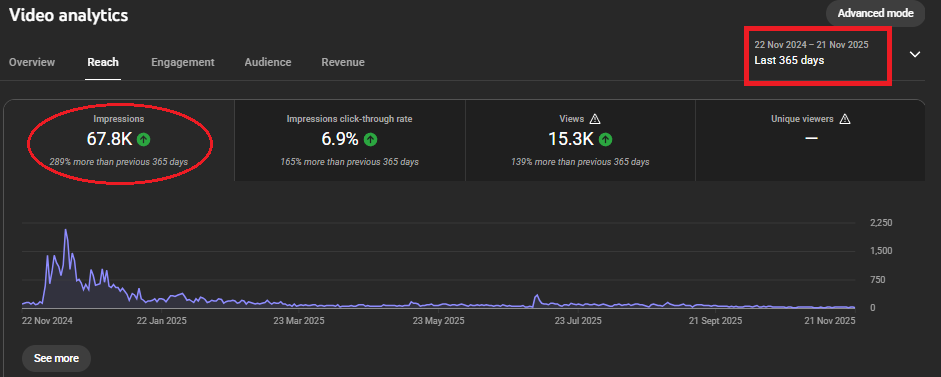Select the Impressions metric card
The width and height of the screenshot is (941, 377).
(x=119, y=140)
